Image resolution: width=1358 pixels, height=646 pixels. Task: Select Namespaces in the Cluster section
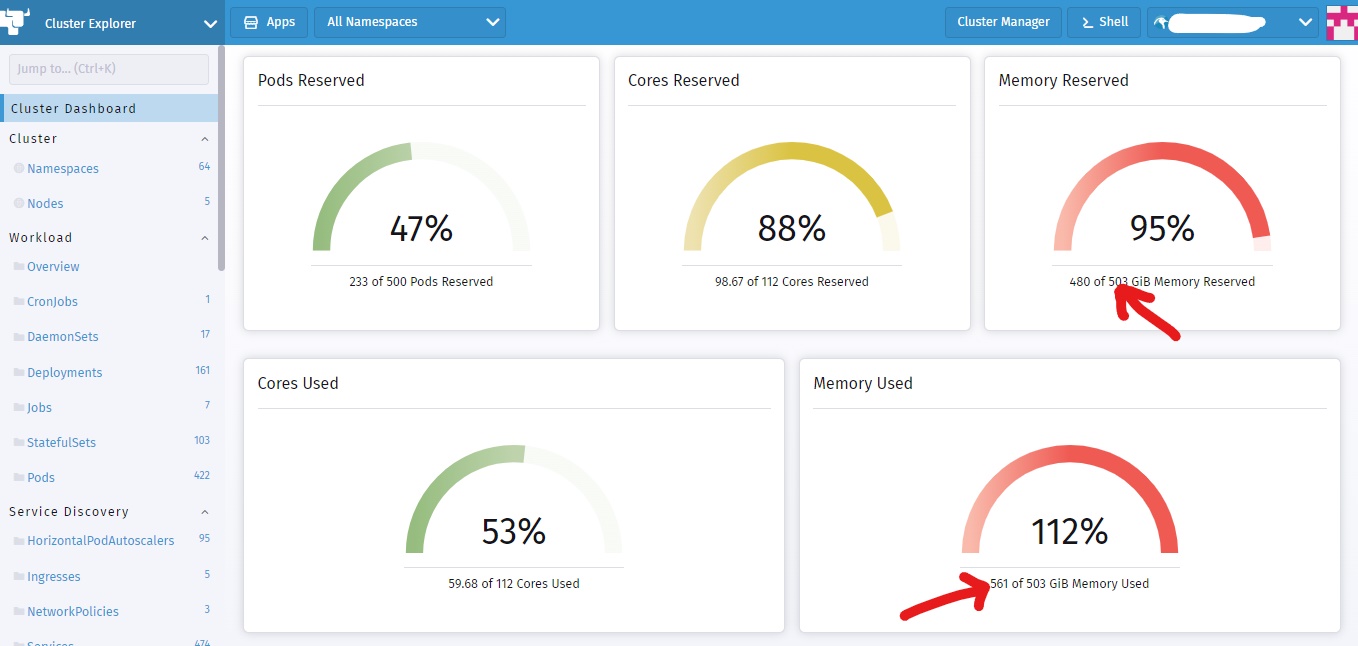click(x=64, y=168)
